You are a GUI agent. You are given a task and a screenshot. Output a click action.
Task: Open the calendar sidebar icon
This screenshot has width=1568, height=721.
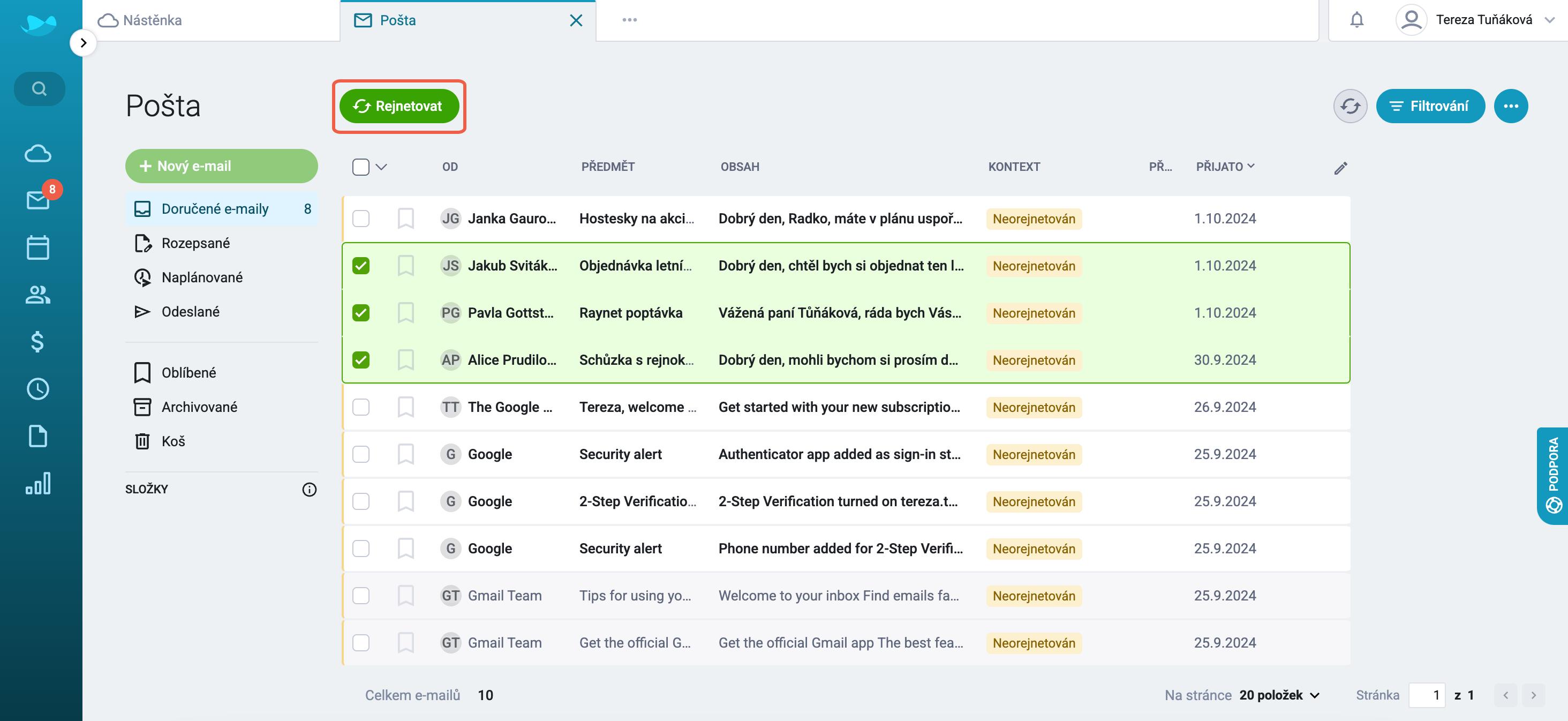click(x=37, y=247)
